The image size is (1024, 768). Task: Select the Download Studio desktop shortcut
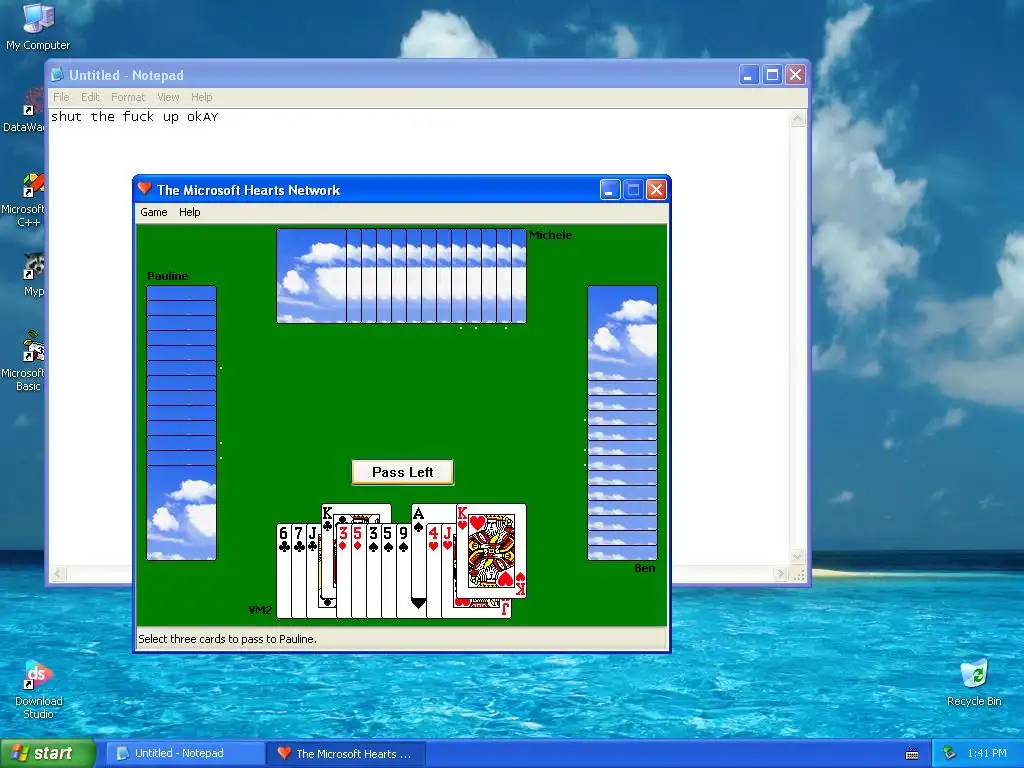point(39,689)
